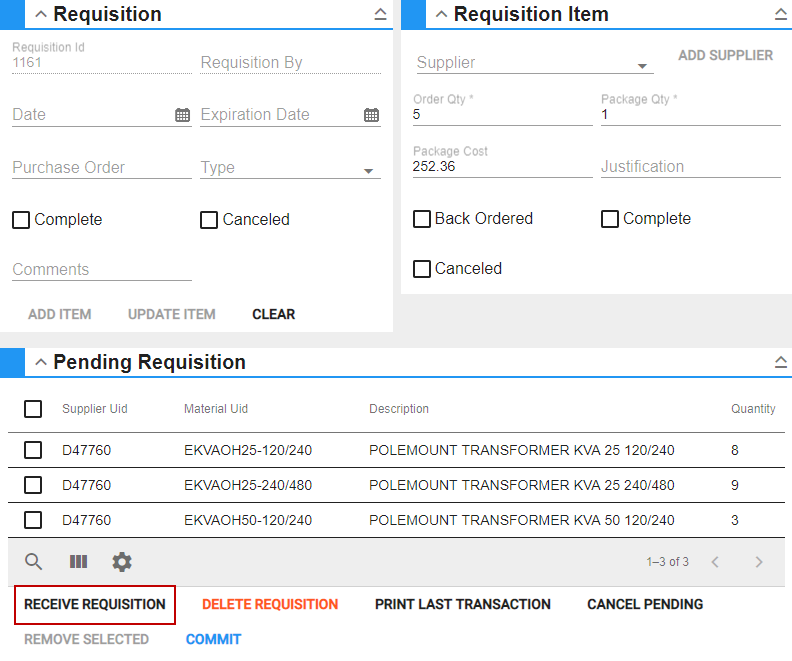Open the Expiration Date calendar icon
The width and height of the screenshot is (792, 661).
coord(371,115)
